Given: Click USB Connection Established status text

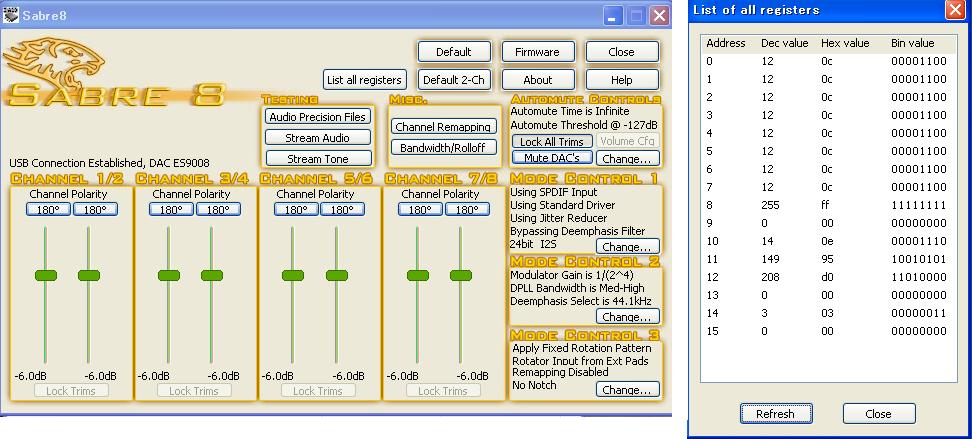Looking at the screenshot, I should tap(109, 162).
